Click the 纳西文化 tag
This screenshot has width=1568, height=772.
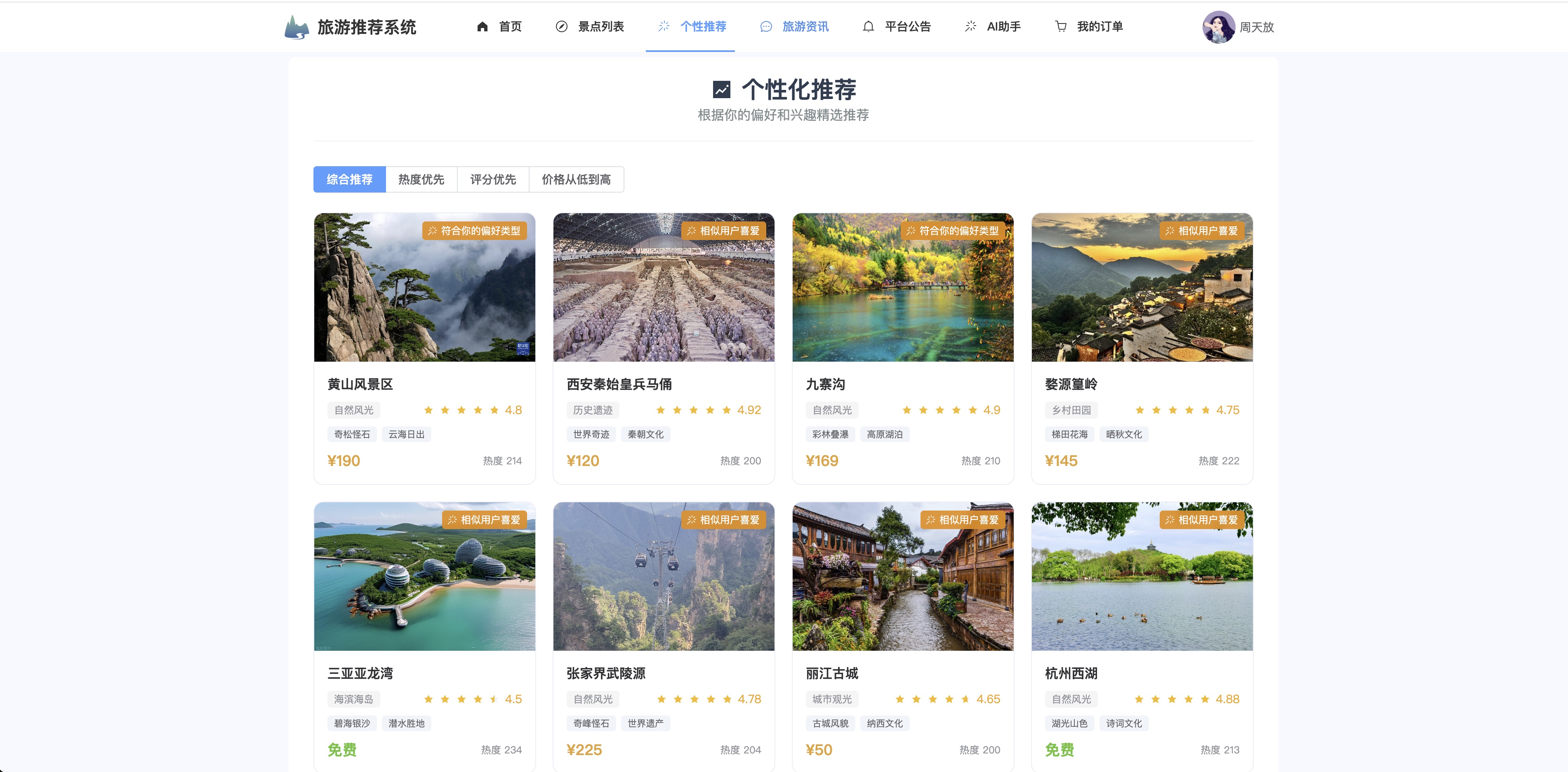(885, 724)
